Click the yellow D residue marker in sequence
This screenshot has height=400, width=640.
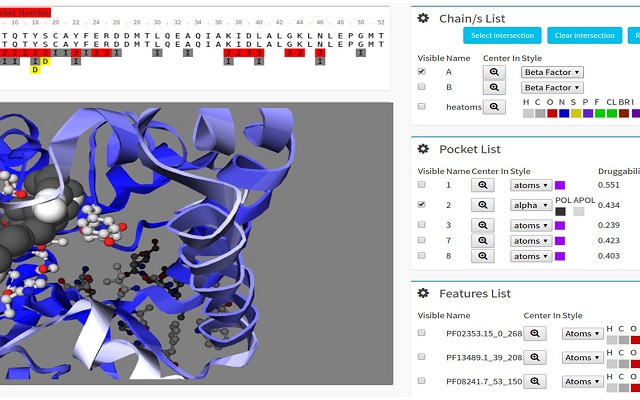[35, 70]
